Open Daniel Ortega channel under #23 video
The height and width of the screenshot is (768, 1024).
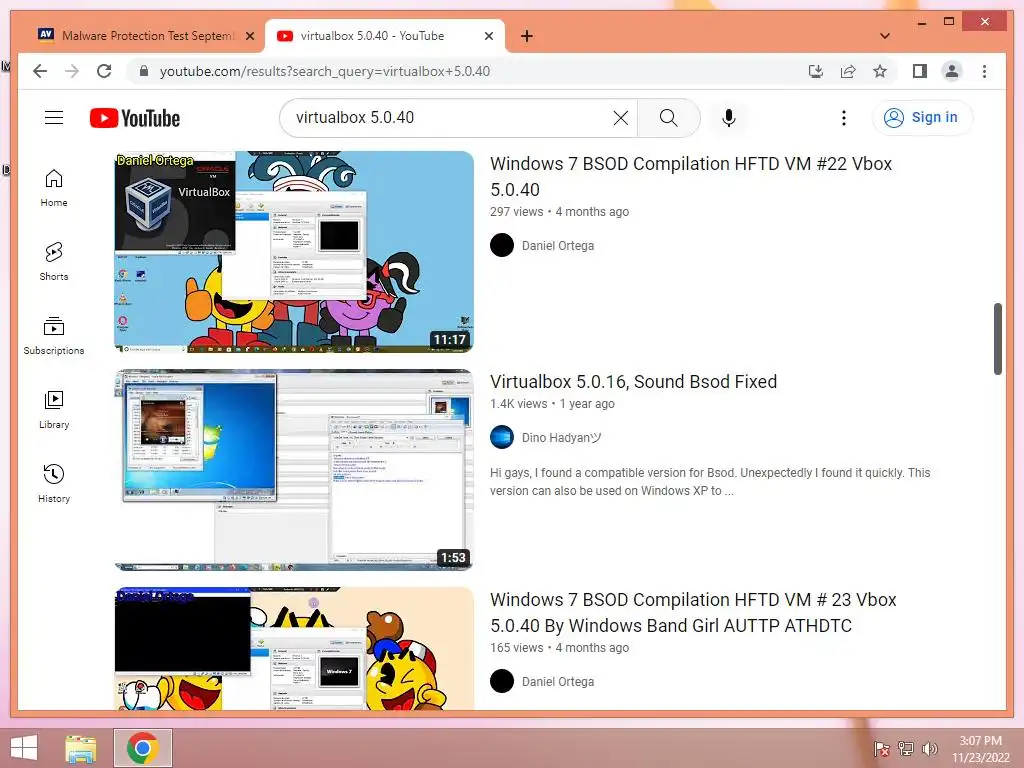558,682
